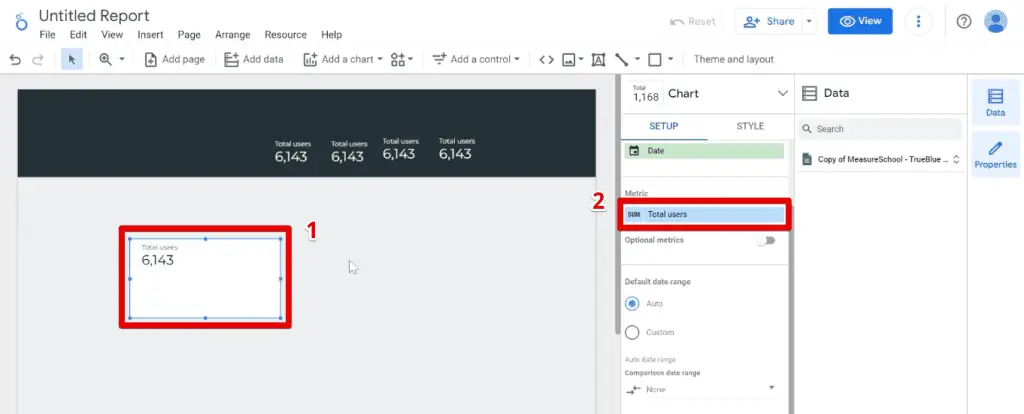This screenshot has width=1024, height=414.
Task: Click the Total users metric field
Action: [704, 214]
